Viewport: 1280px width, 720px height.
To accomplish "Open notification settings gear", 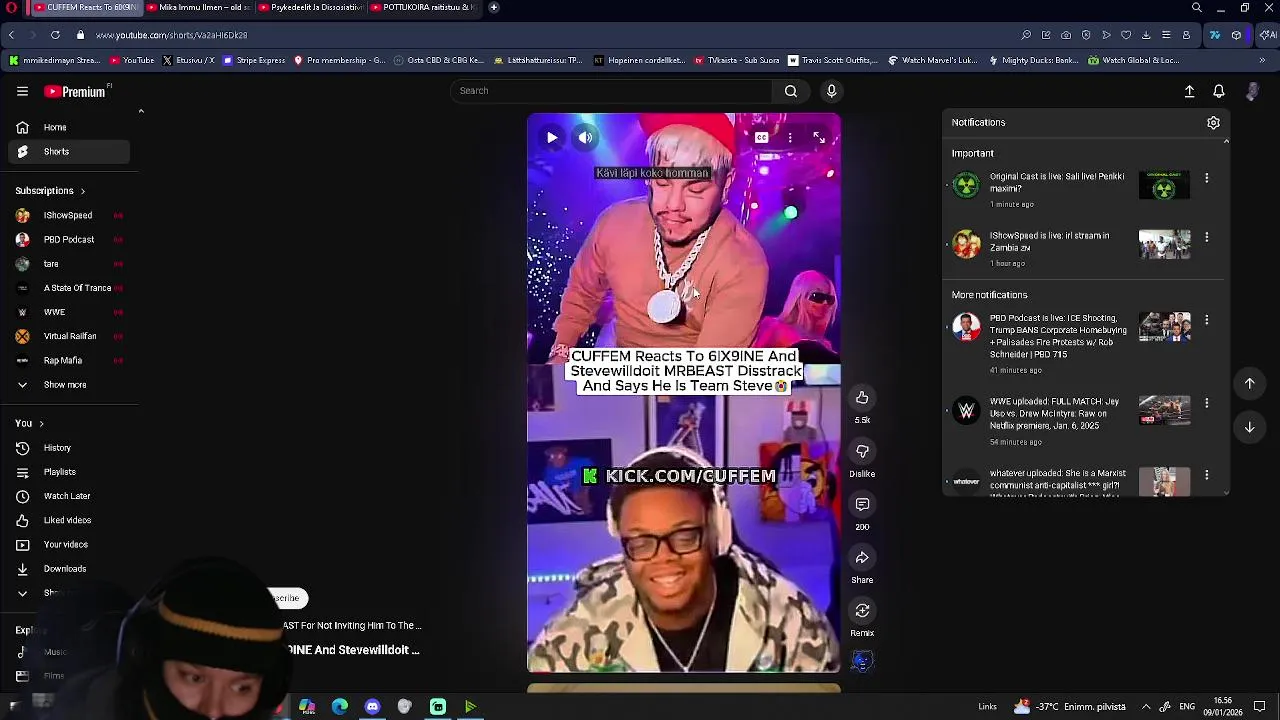I will pos(1213,122).
